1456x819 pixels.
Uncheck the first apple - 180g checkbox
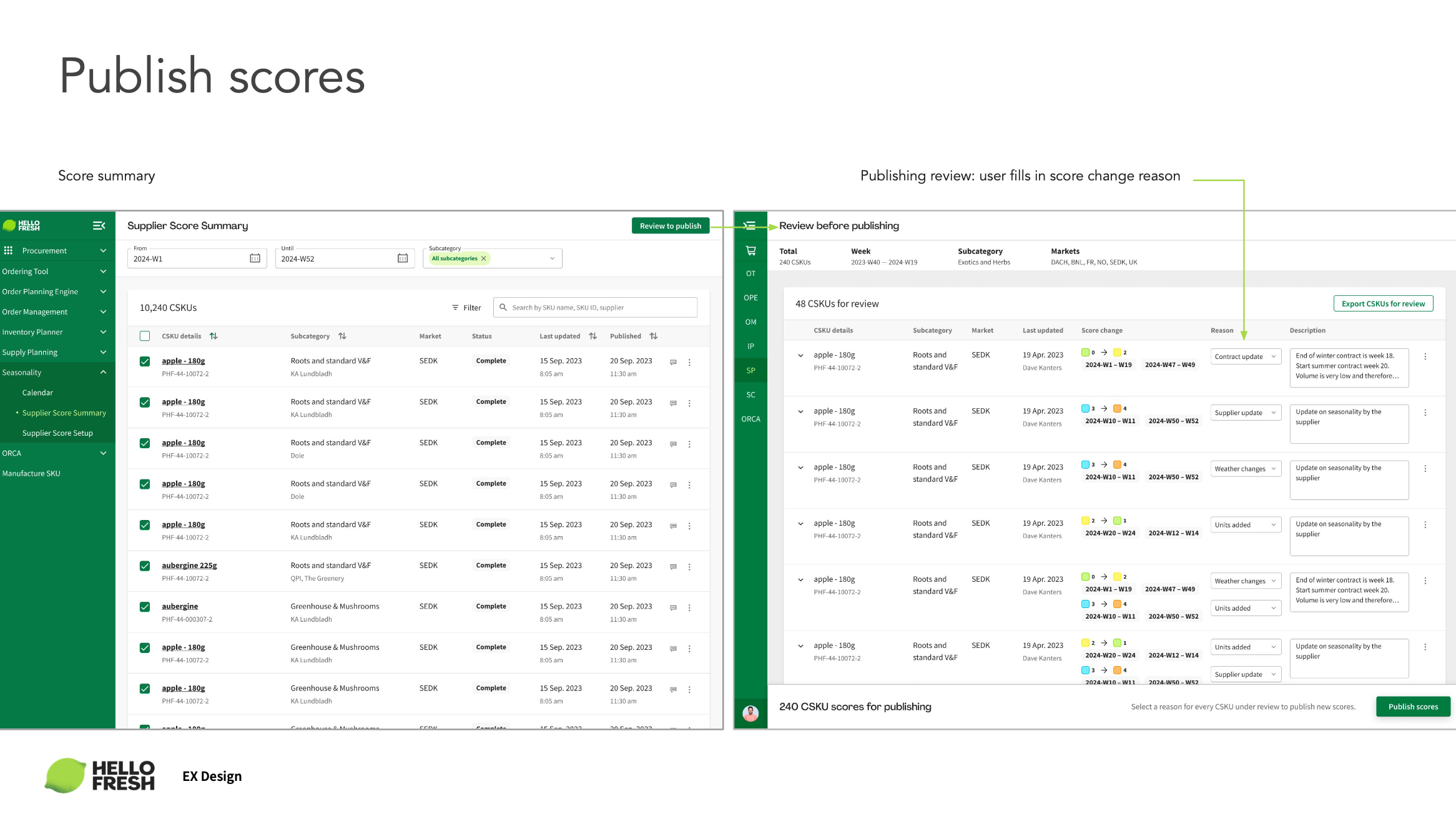[x=145, y=361]
